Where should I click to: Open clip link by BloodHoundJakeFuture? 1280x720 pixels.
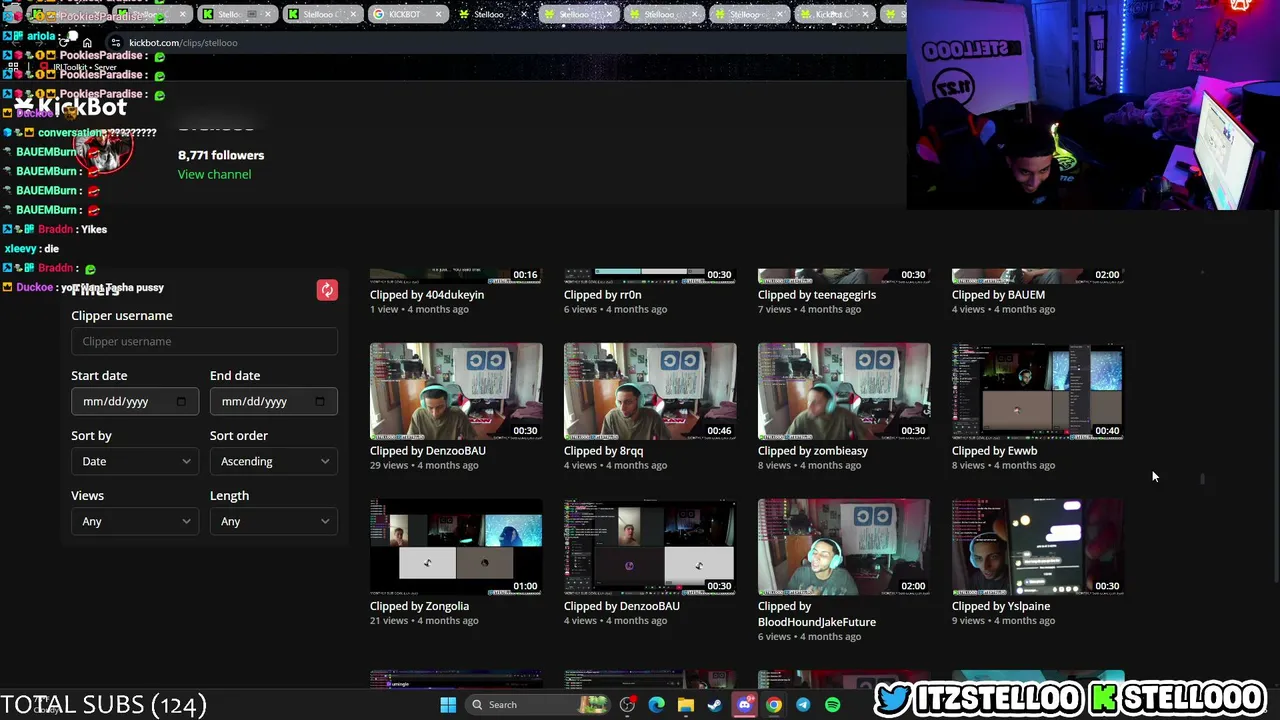coord(817,614)
